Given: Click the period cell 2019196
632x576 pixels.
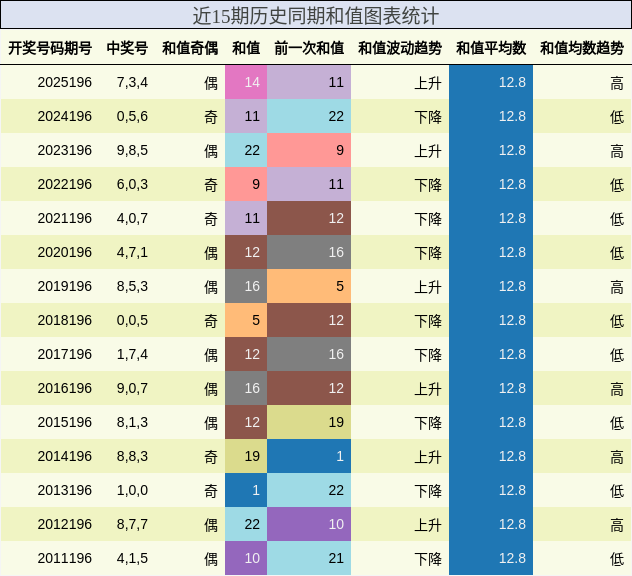Looking at the screenshot, I should coord(65,286).
